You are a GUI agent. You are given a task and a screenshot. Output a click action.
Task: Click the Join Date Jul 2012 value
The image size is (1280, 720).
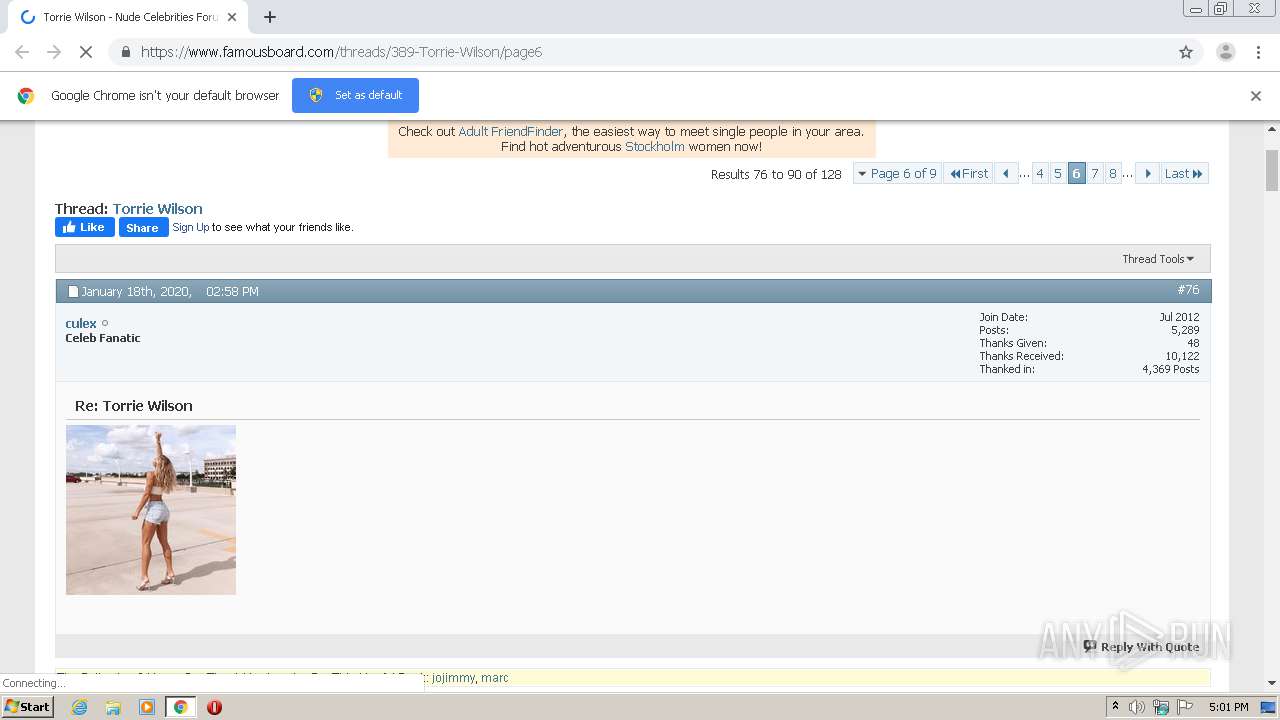(1179, 317)
